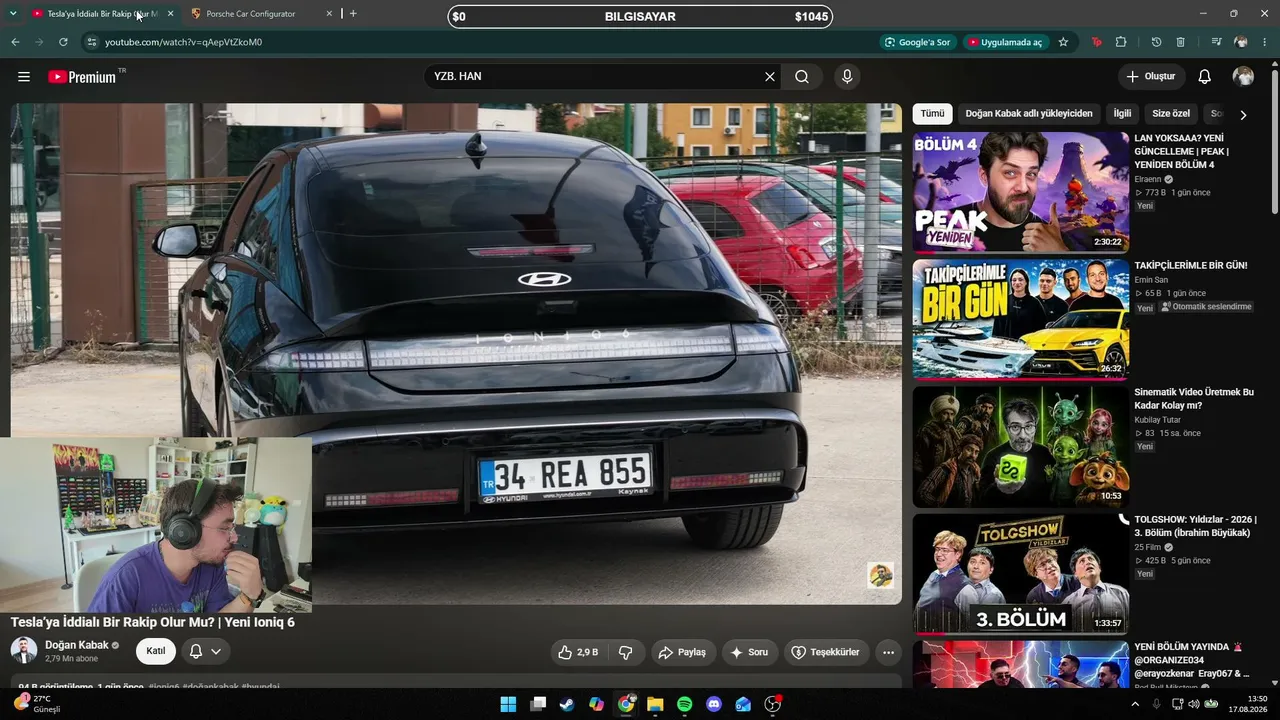Open the Chrome profile avatar
Screen dimensions: 1280x720
pos(1241,42)
